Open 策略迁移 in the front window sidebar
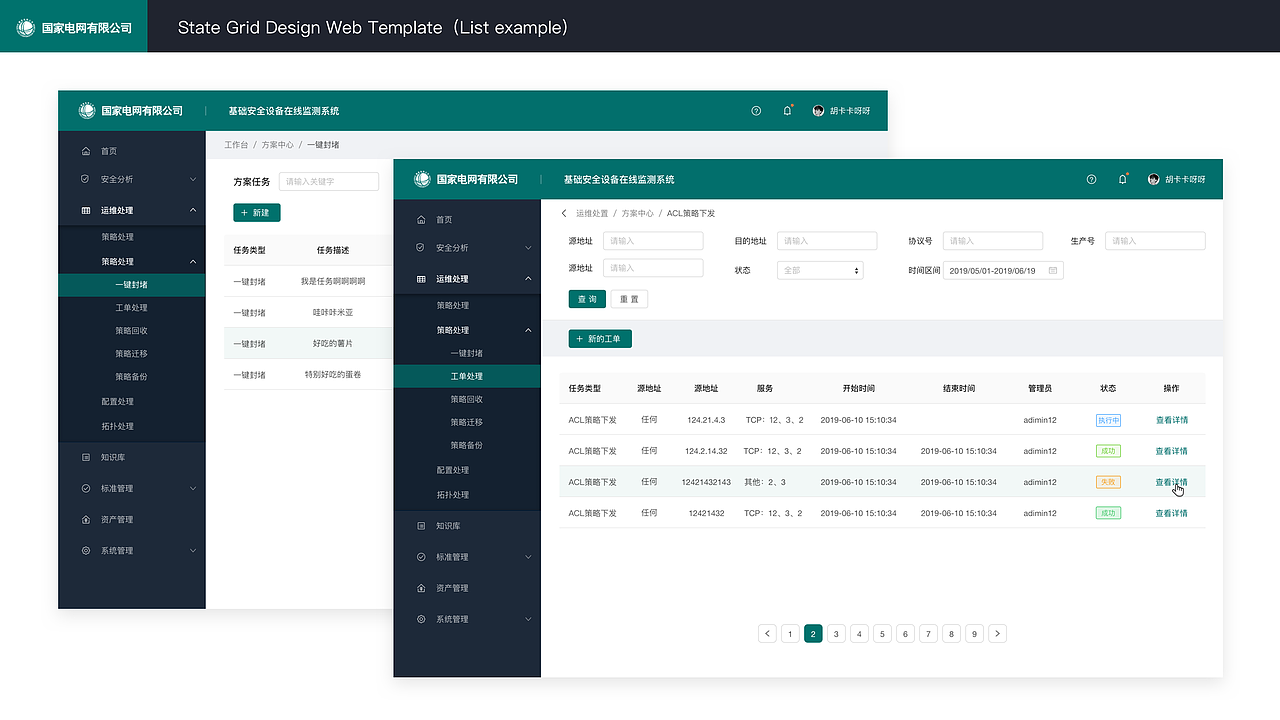This screenshot has width=1280, height=720. [467, 422]
